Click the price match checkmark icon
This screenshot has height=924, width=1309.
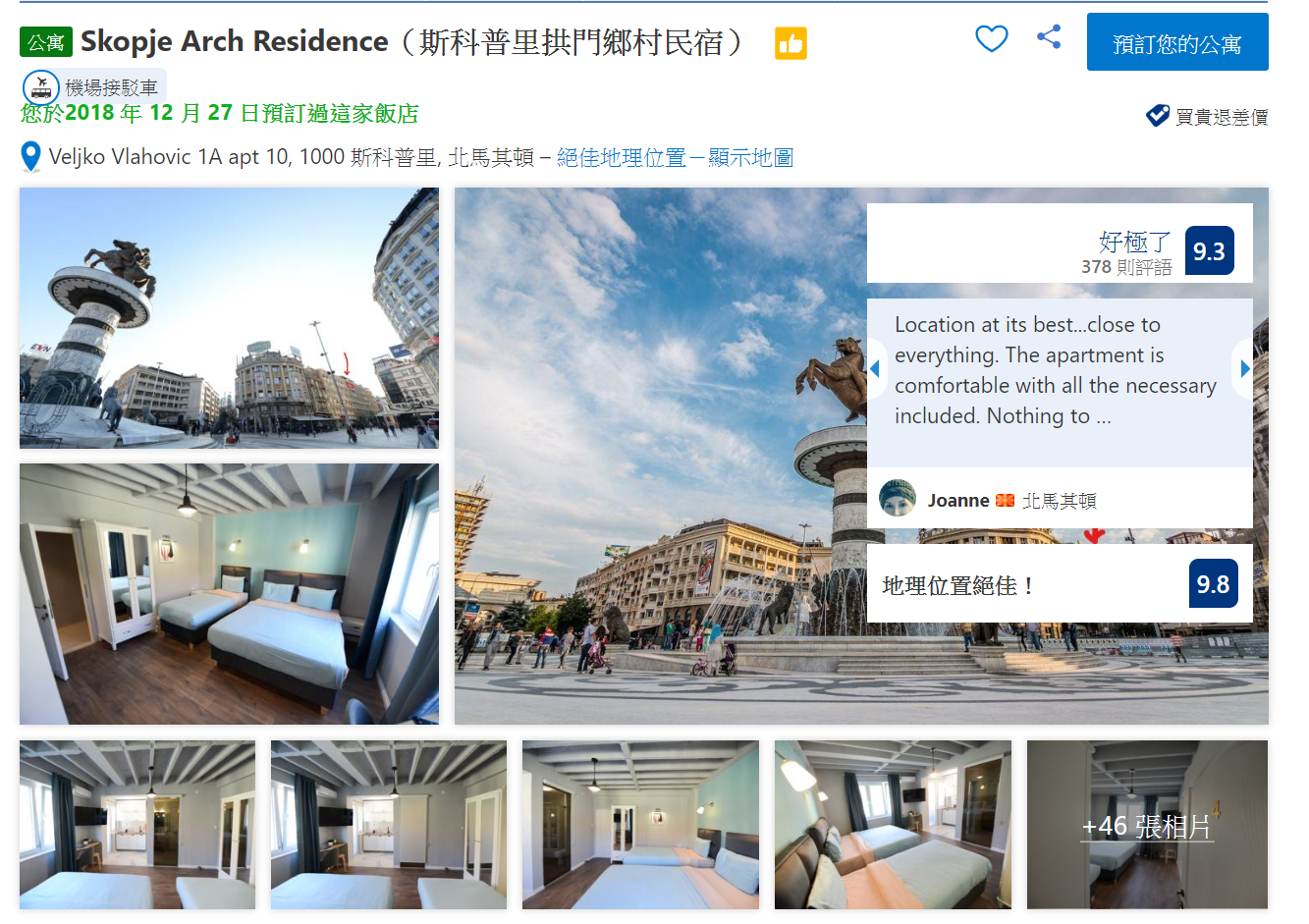tap(1158, 116)
